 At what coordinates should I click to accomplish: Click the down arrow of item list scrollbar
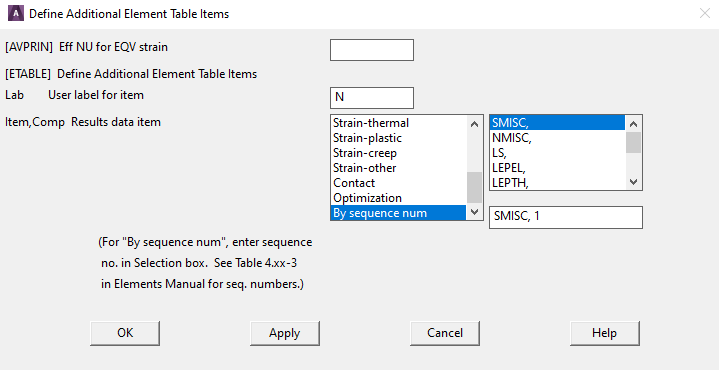tap(475, 212)
